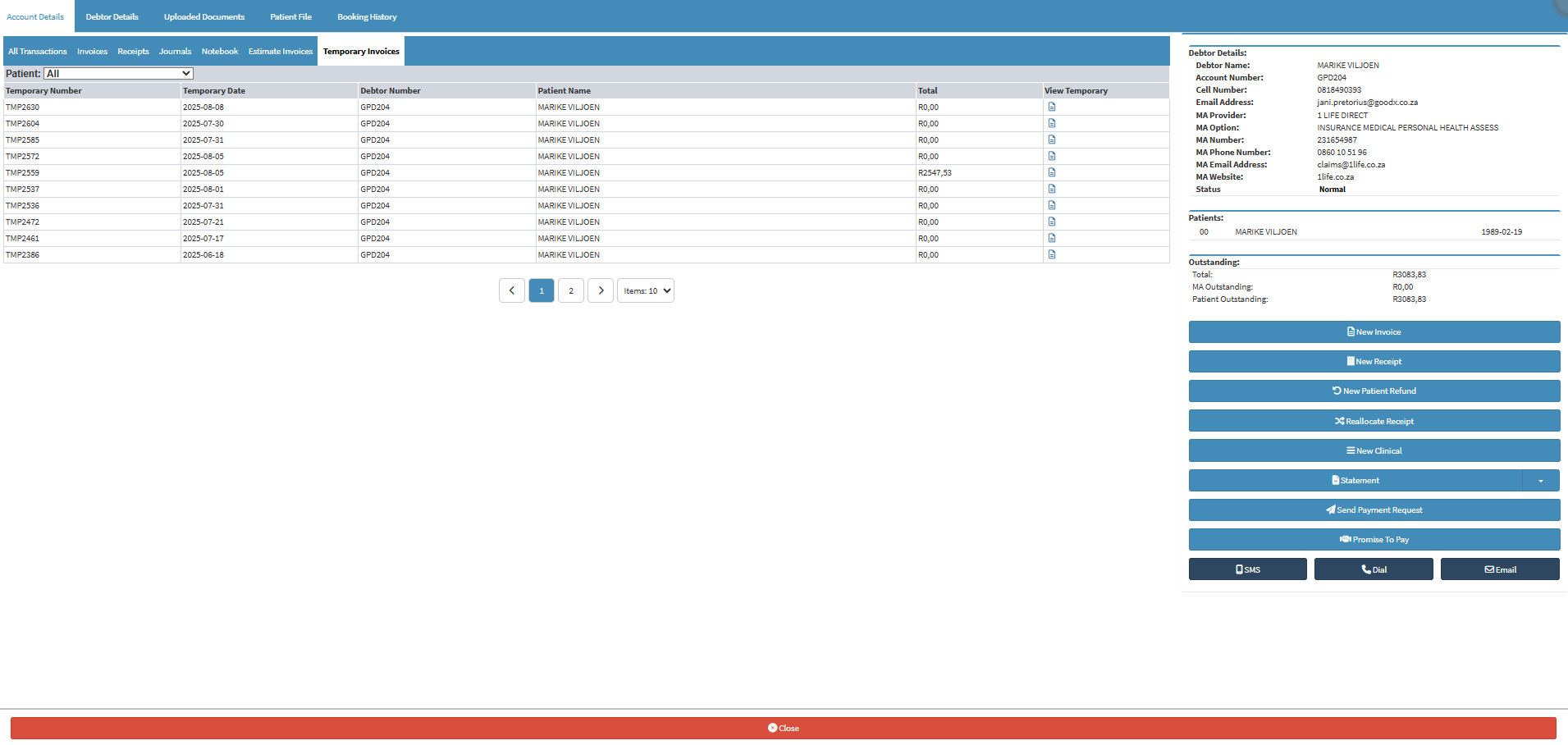The image size is (1568, 745).
Task: Click the 1life.co.za website value
Action: coord(1335,177)
